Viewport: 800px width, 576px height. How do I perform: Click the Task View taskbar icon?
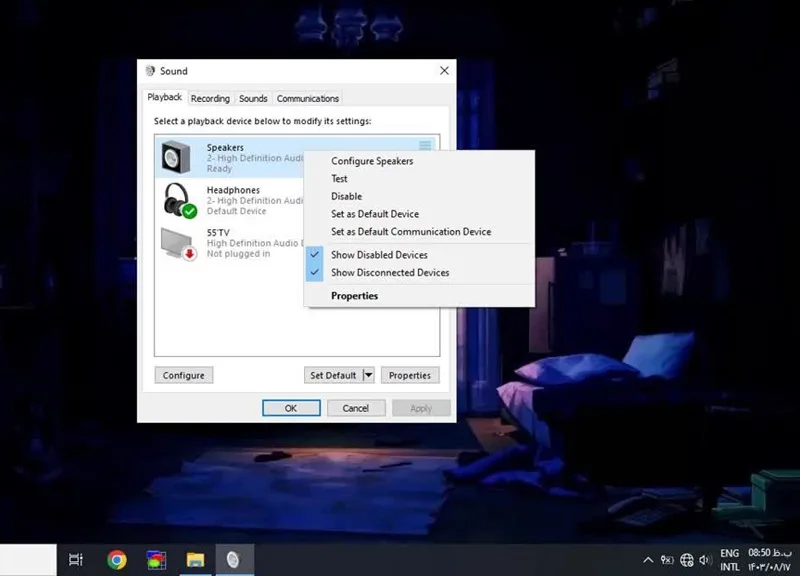pos(76,560)
